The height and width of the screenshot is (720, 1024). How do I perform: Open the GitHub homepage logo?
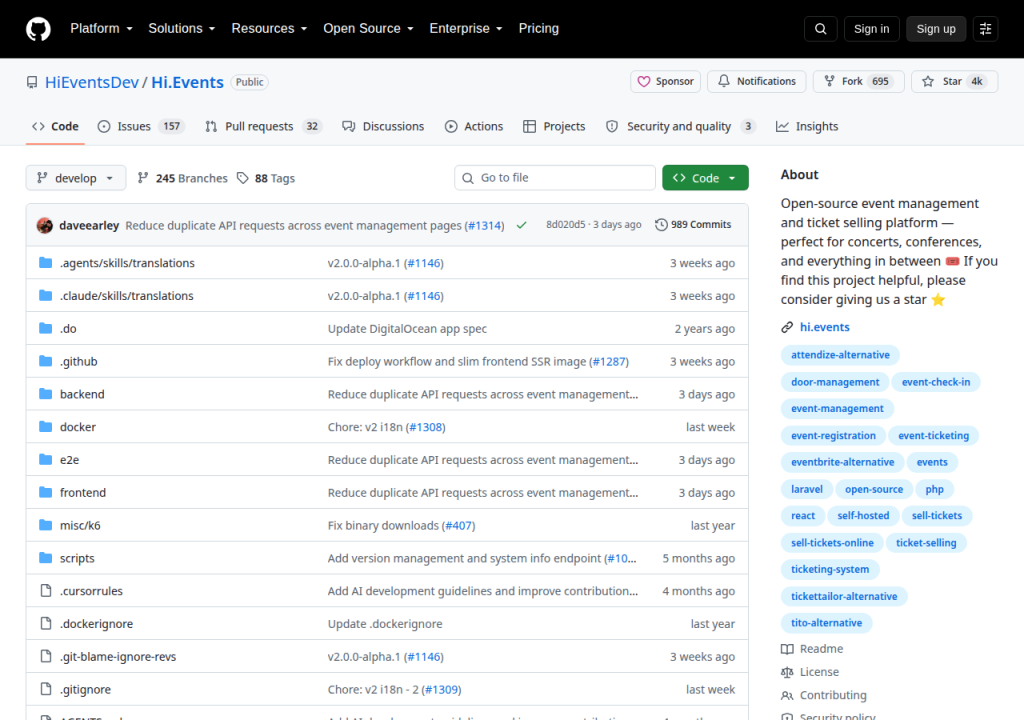pyautogui.click(x=38, y=29)
